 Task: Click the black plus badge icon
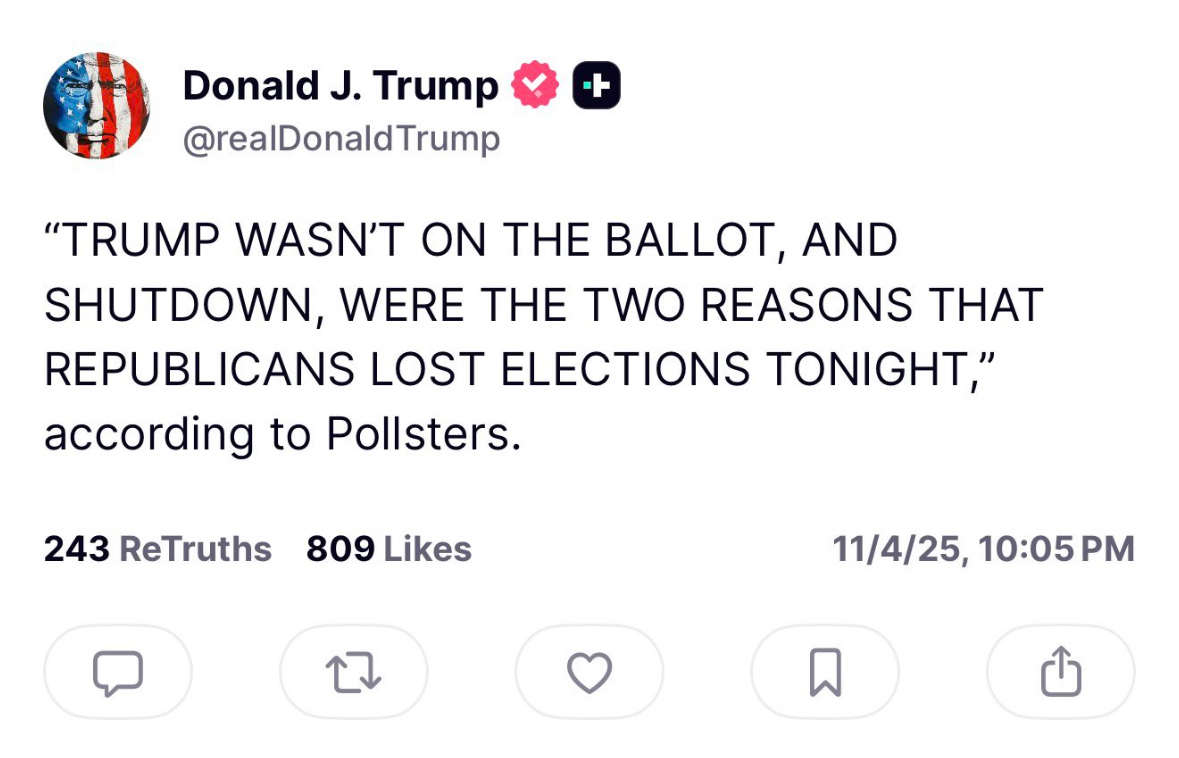point(596,86)
